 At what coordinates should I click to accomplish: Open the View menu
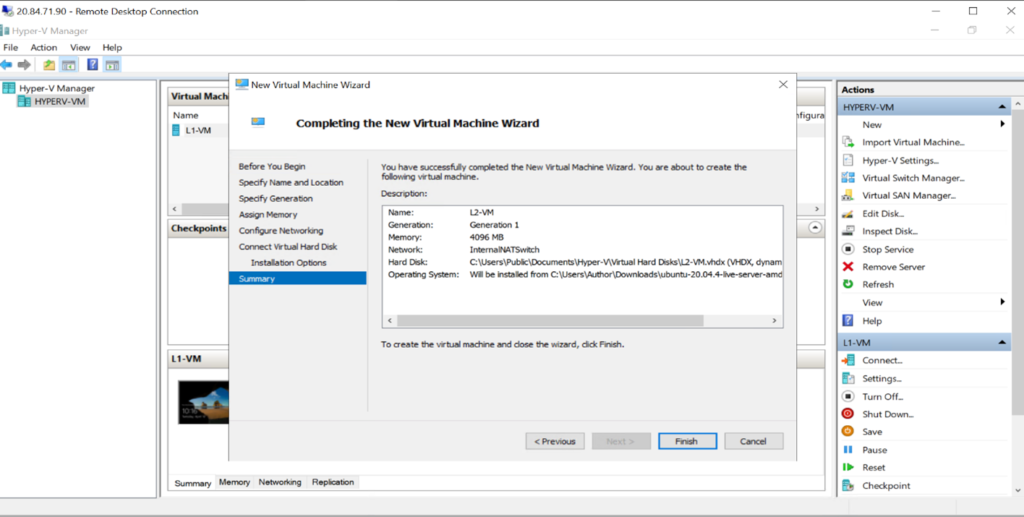(x=80, y=48)
